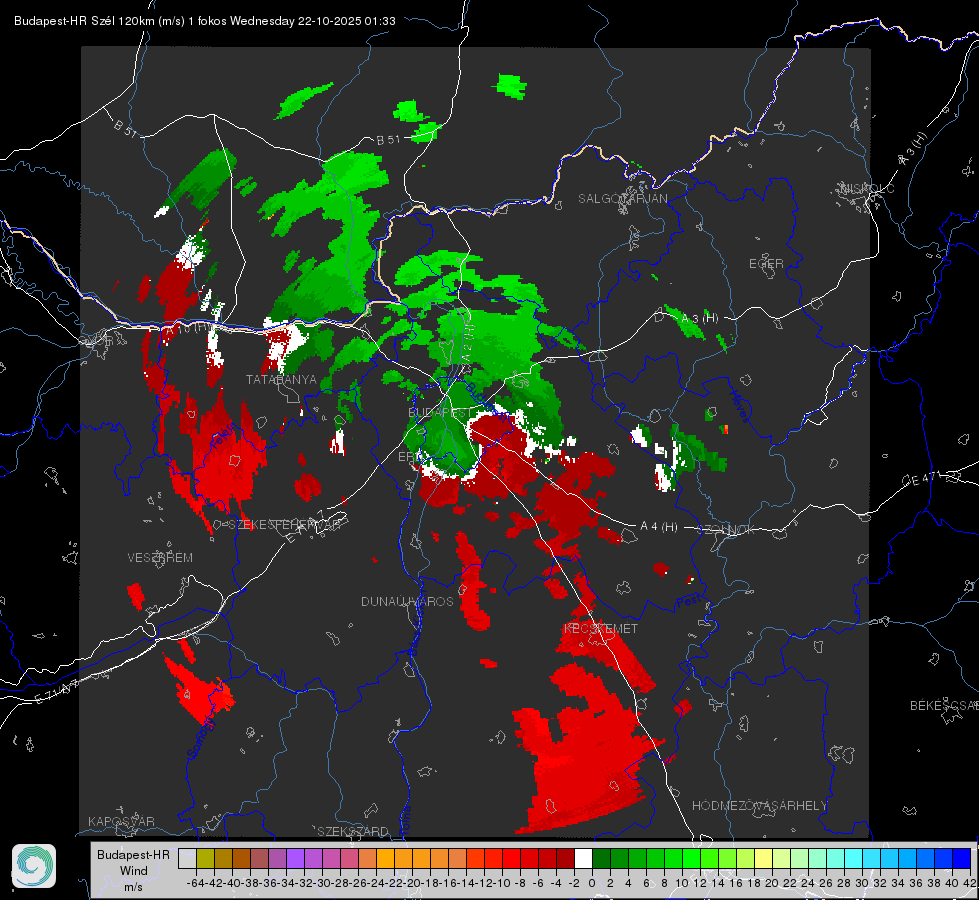This screenshot has width=979, height=900.
Task: Pick the pale yellow swatch in the wind legend
Action: pos(763,858)
